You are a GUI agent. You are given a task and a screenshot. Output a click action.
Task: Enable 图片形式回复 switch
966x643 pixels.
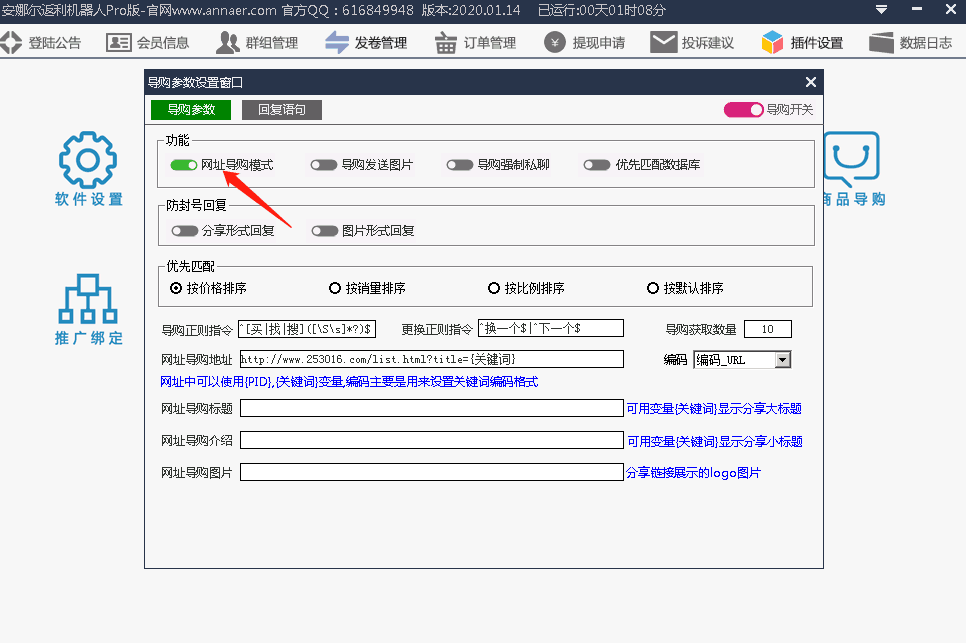[325, 231]
